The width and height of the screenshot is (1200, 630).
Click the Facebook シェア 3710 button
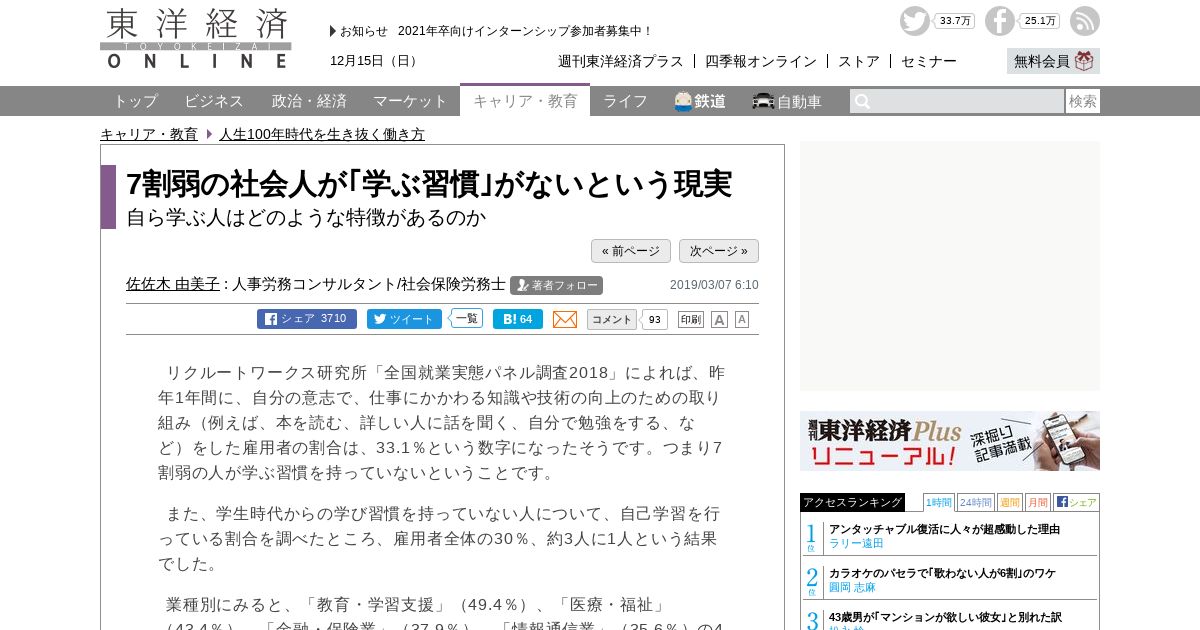(307, 319)
